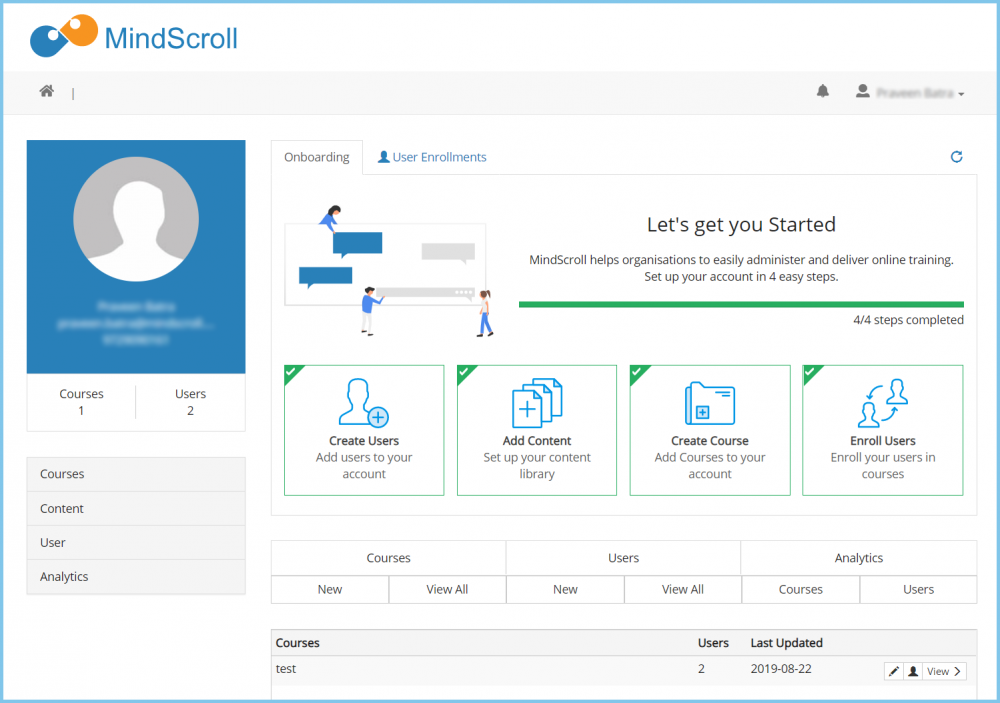
Task: Click the Create Users icon
Action: point(364,402)
